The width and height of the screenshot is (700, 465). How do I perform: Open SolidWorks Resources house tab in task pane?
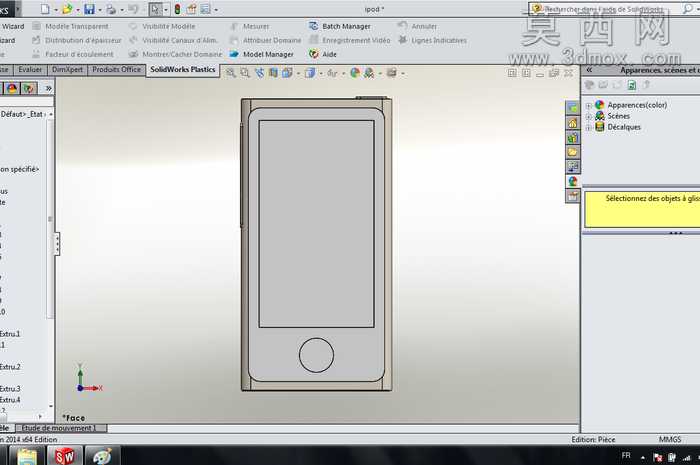(x=573, y=123)
